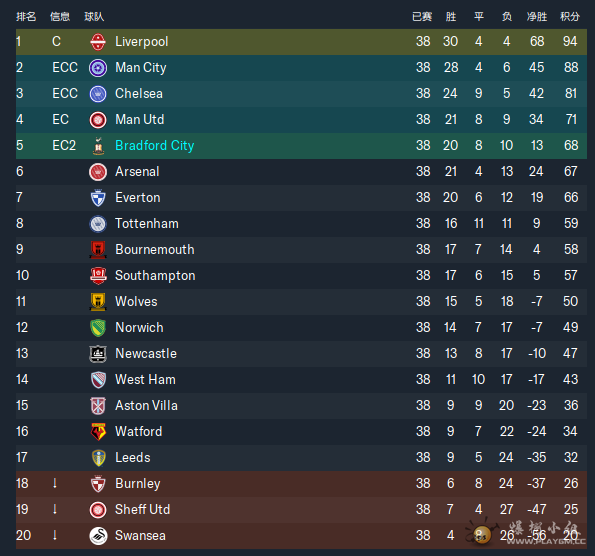Select the Chelsea club badge

98,94
